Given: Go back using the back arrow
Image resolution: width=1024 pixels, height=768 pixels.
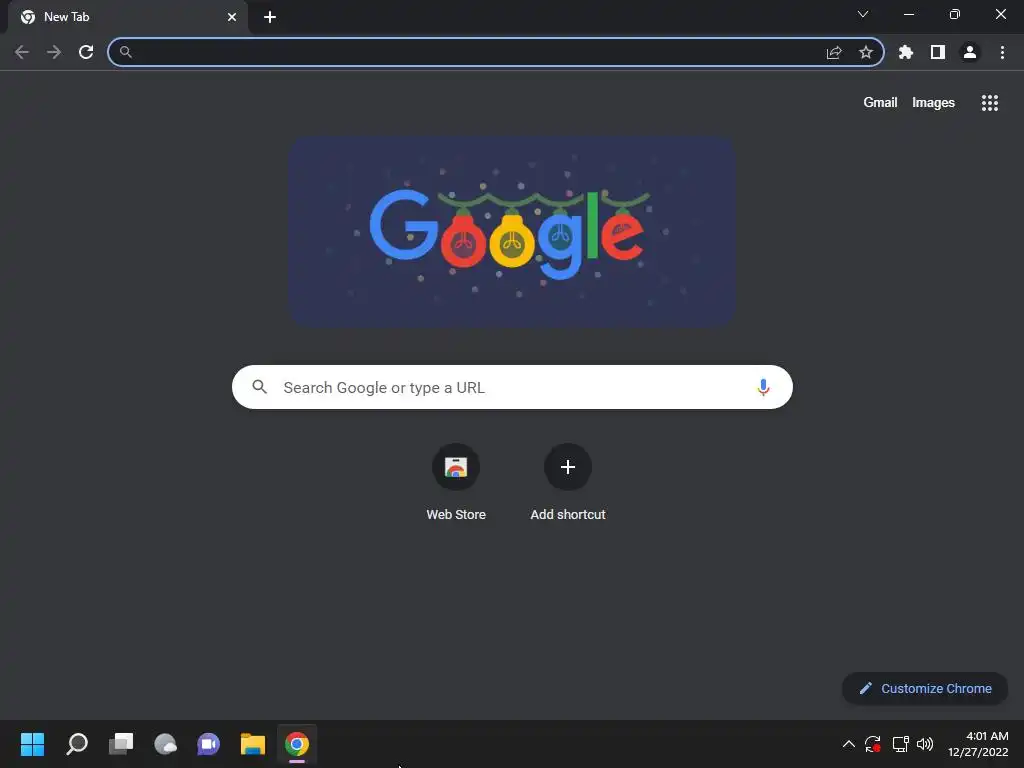Looking at the screenshot, I should pyautogui.click(x=22, y=52).
